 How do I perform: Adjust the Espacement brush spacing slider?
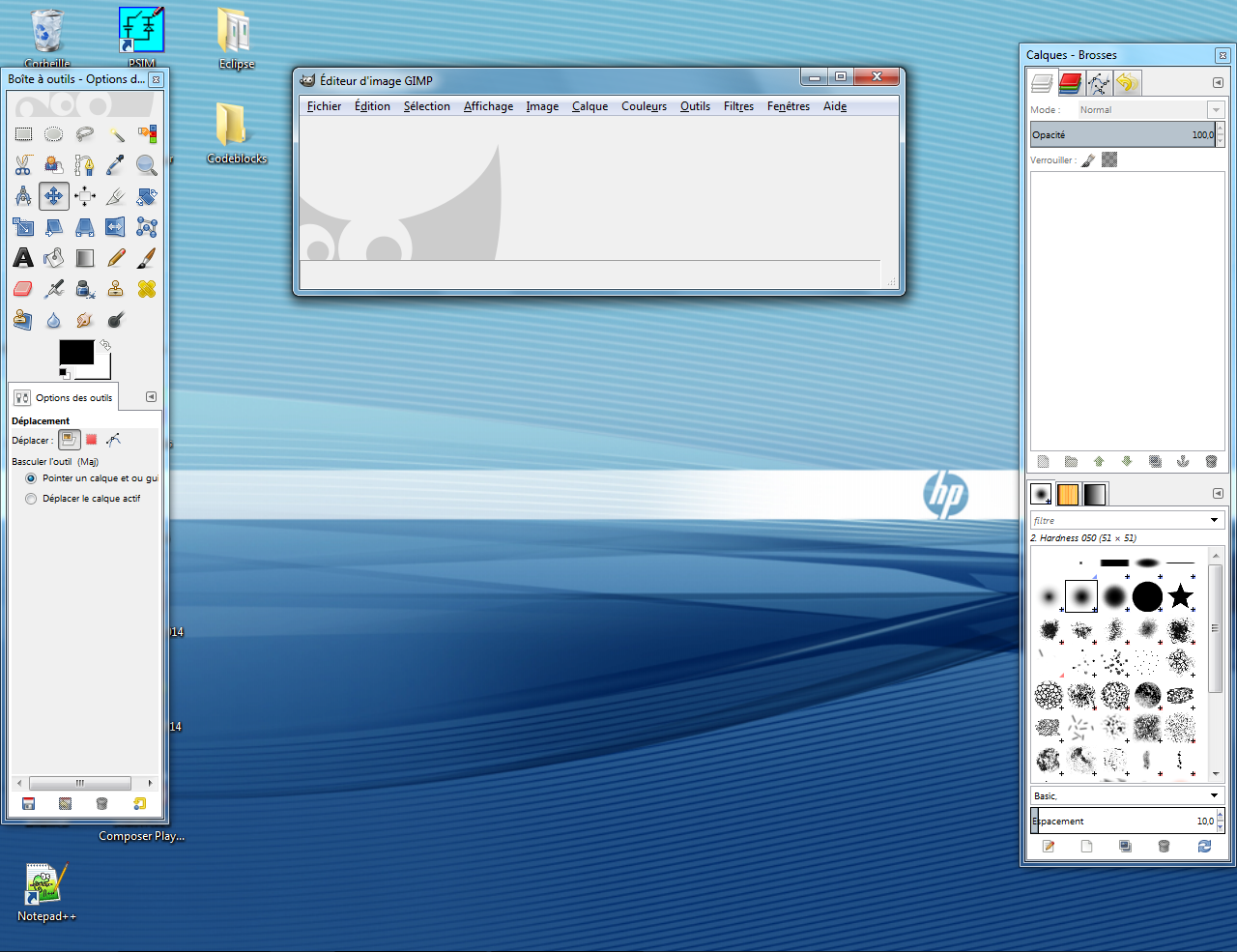[x=1123, y=822]
